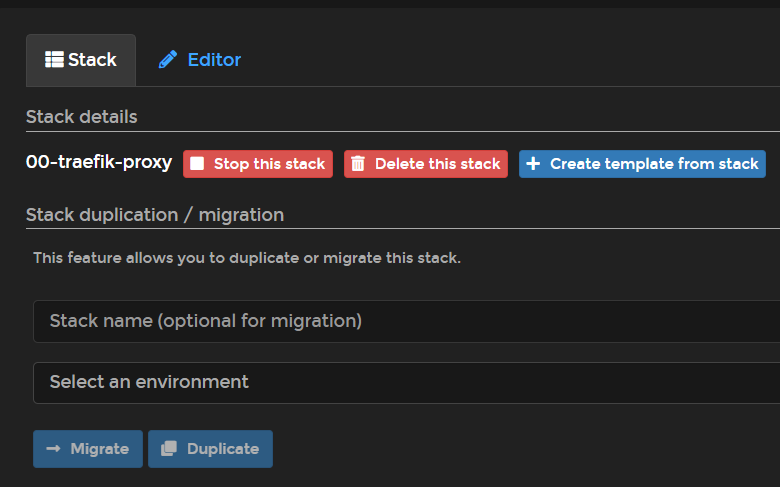The width and height of the screenshot is (780, 487).
Task: Click the 'This feature allows you' description text
Action: (247, 258)
